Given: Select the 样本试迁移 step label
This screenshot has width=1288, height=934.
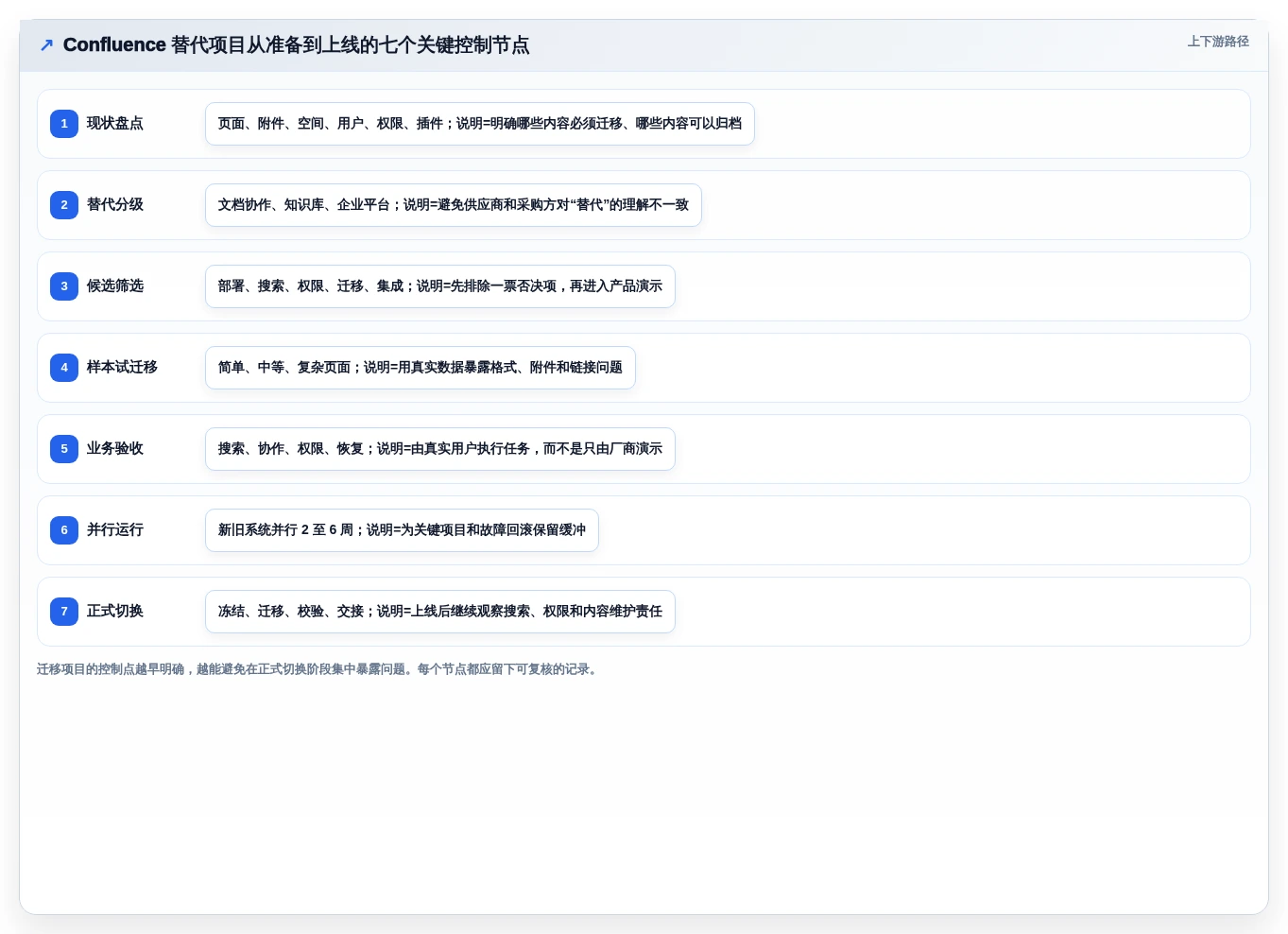Looking at the screenshot, I should pos(122,367).
